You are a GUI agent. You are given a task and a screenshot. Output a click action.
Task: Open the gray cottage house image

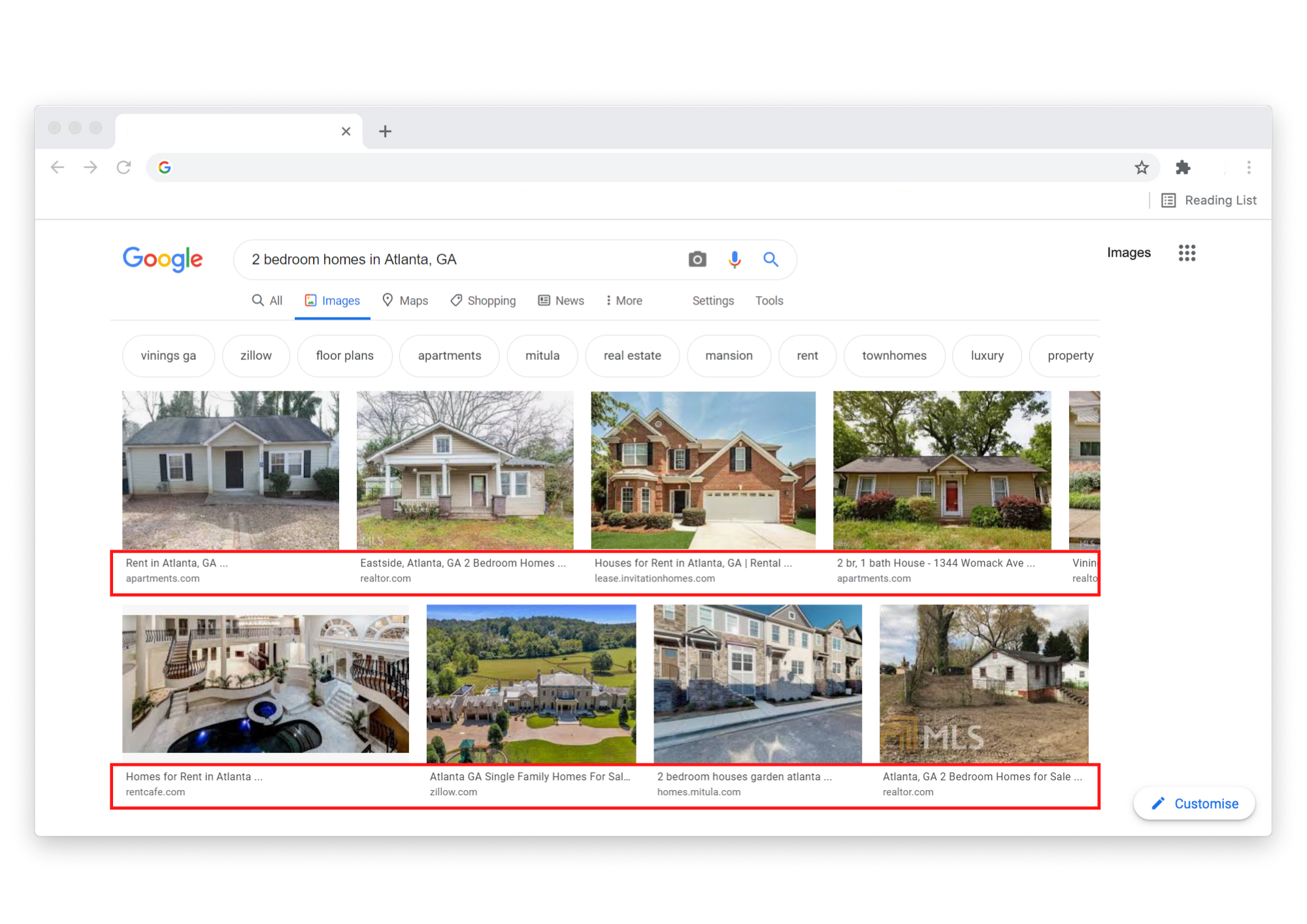231,470
